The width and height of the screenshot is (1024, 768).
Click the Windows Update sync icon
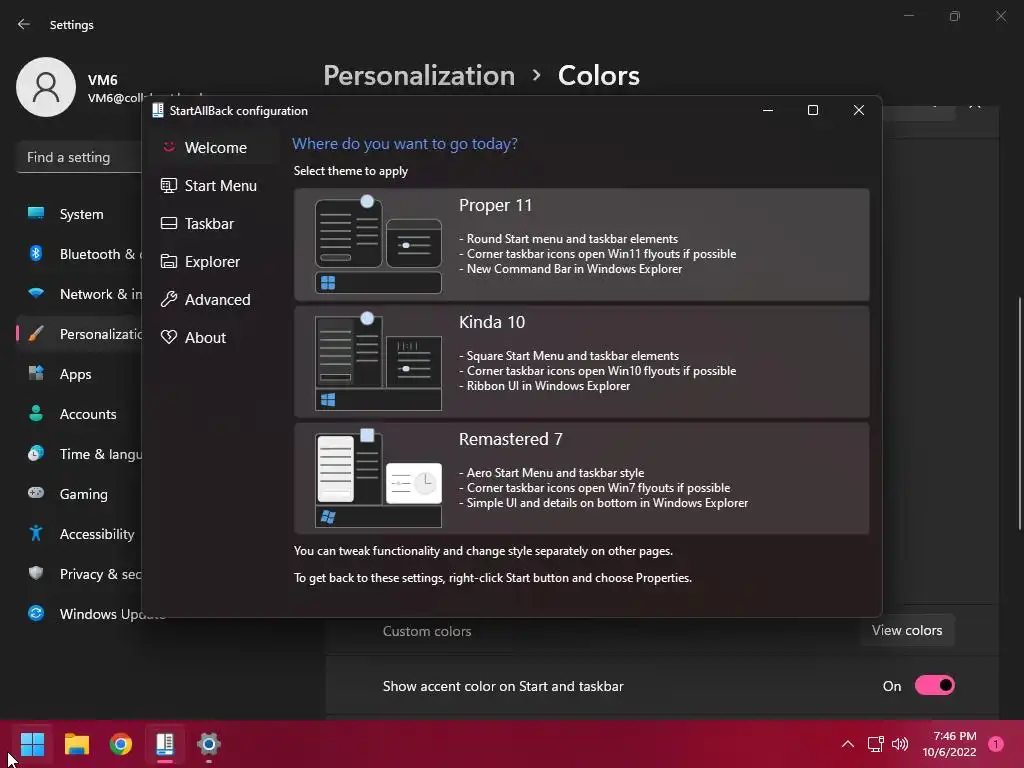[36, 613]
